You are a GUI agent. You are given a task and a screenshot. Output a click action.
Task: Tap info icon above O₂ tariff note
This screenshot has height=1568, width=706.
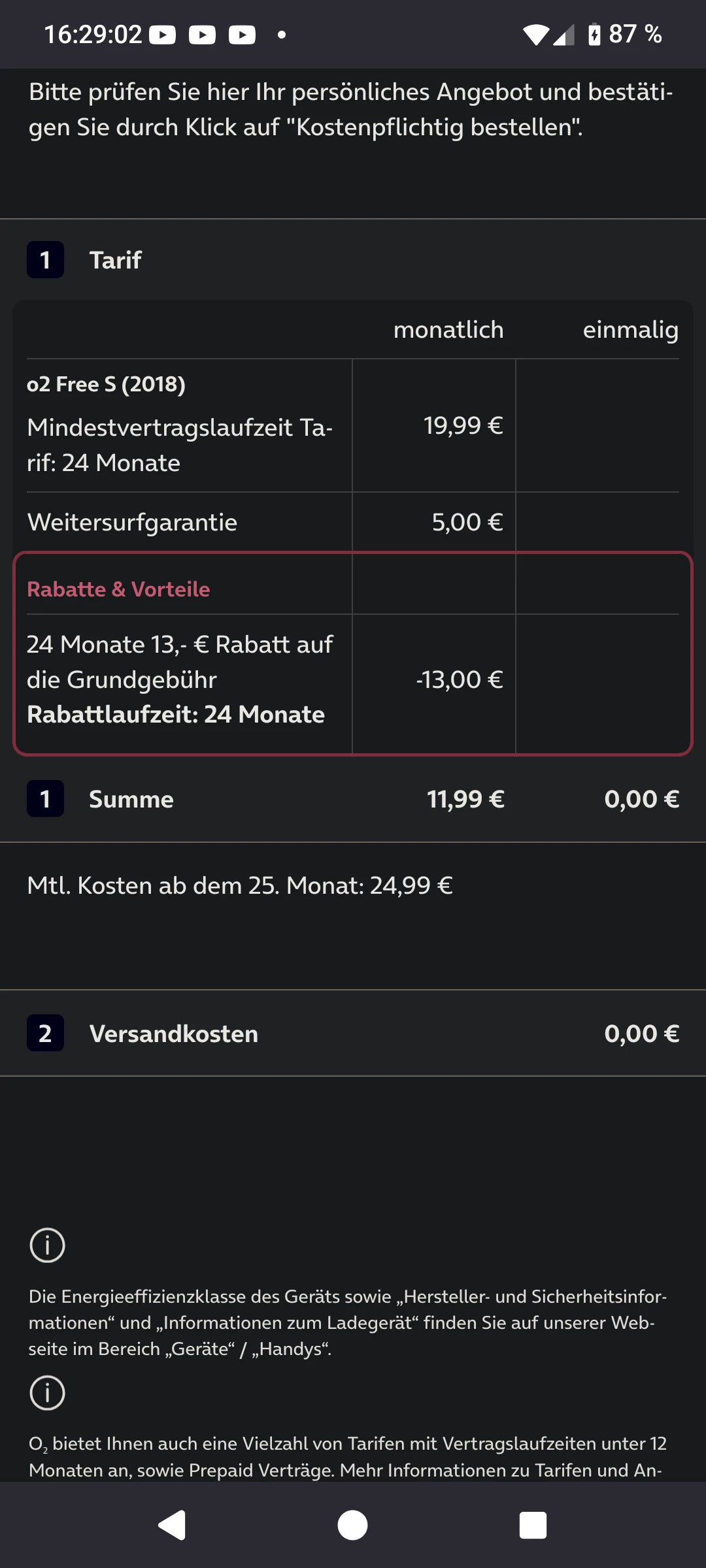pos(47,1392)
